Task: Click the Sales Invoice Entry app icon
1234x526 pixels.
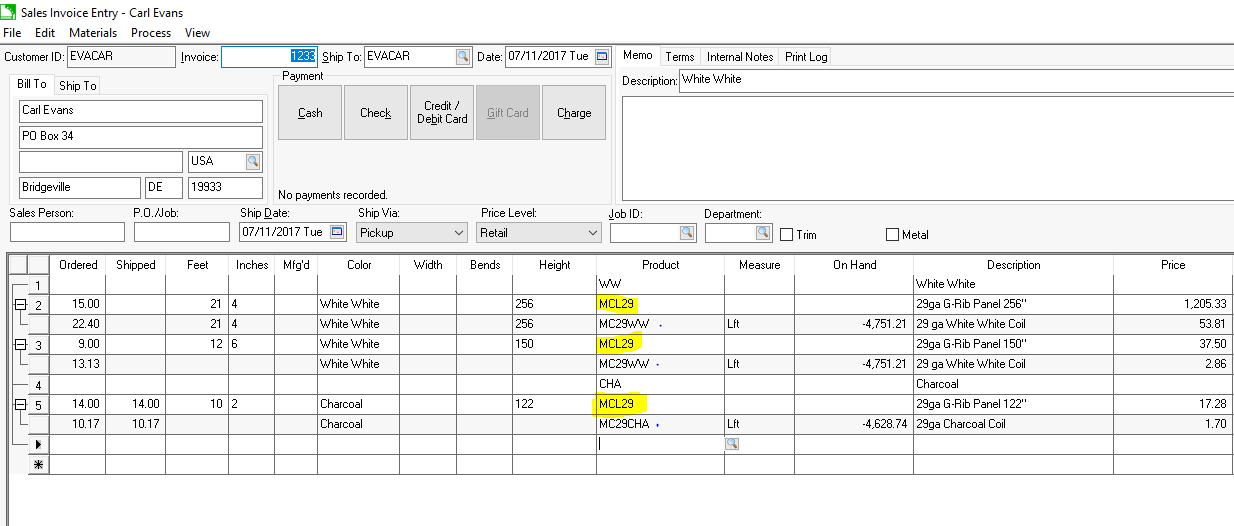Action: (x=10, y=13)
